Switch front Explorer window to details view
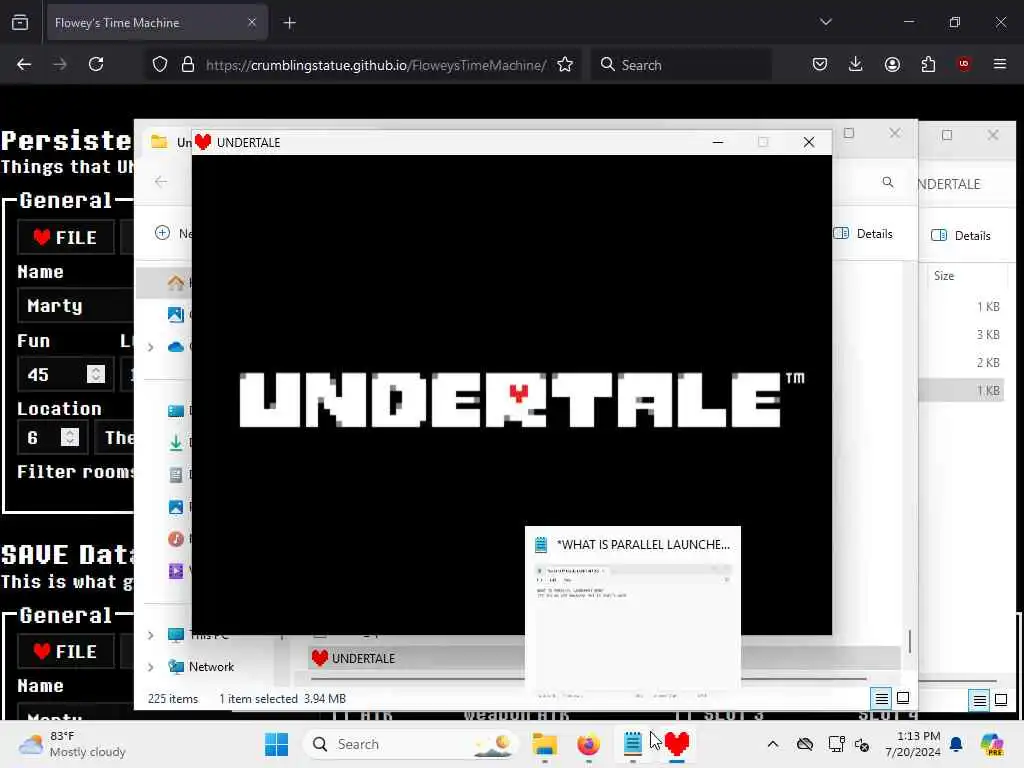The image size is (1024, 768). (x=881, y=699)
